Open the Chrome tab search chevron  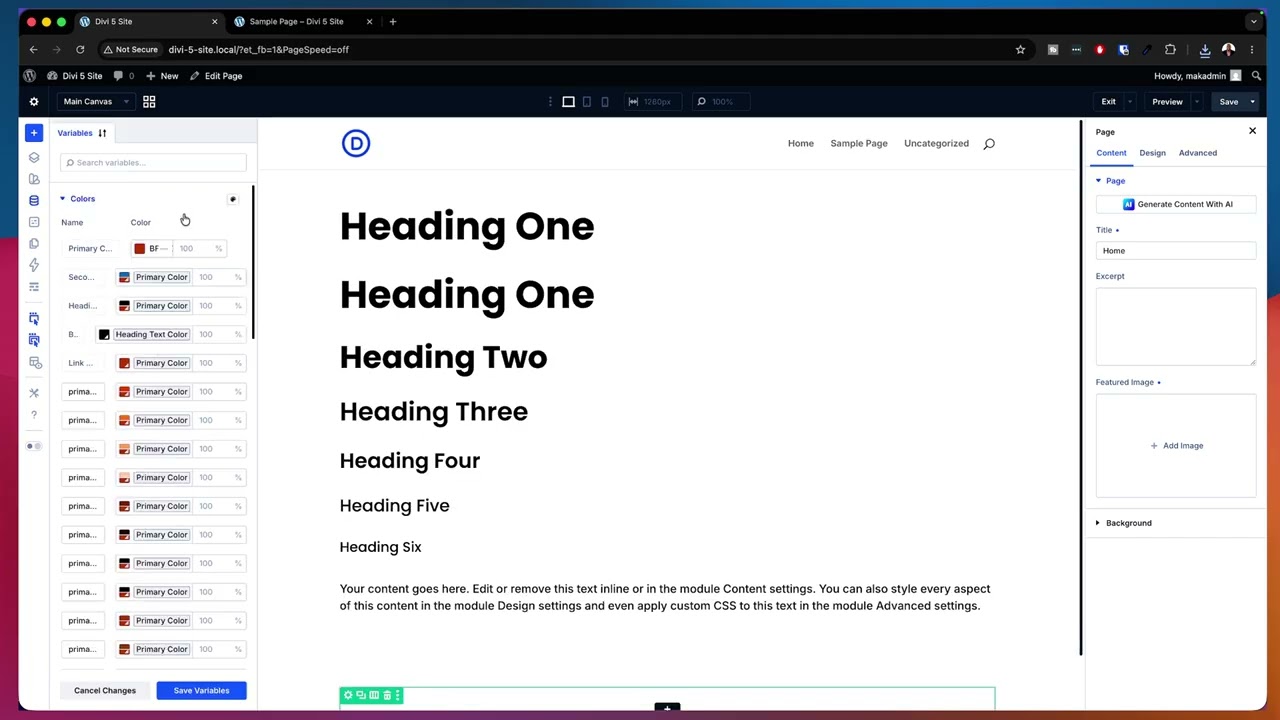coord(1253,21)
